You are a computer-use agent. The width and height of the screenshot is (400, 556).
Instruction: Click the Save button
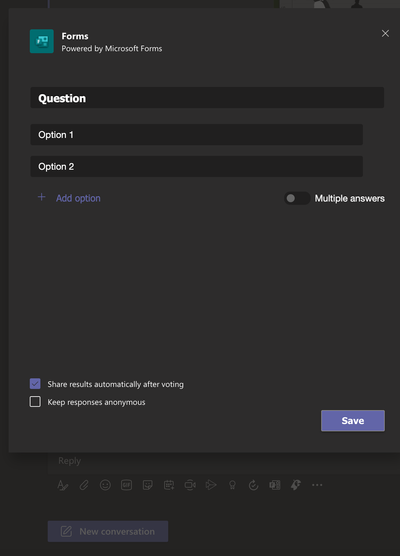[353, 421]
